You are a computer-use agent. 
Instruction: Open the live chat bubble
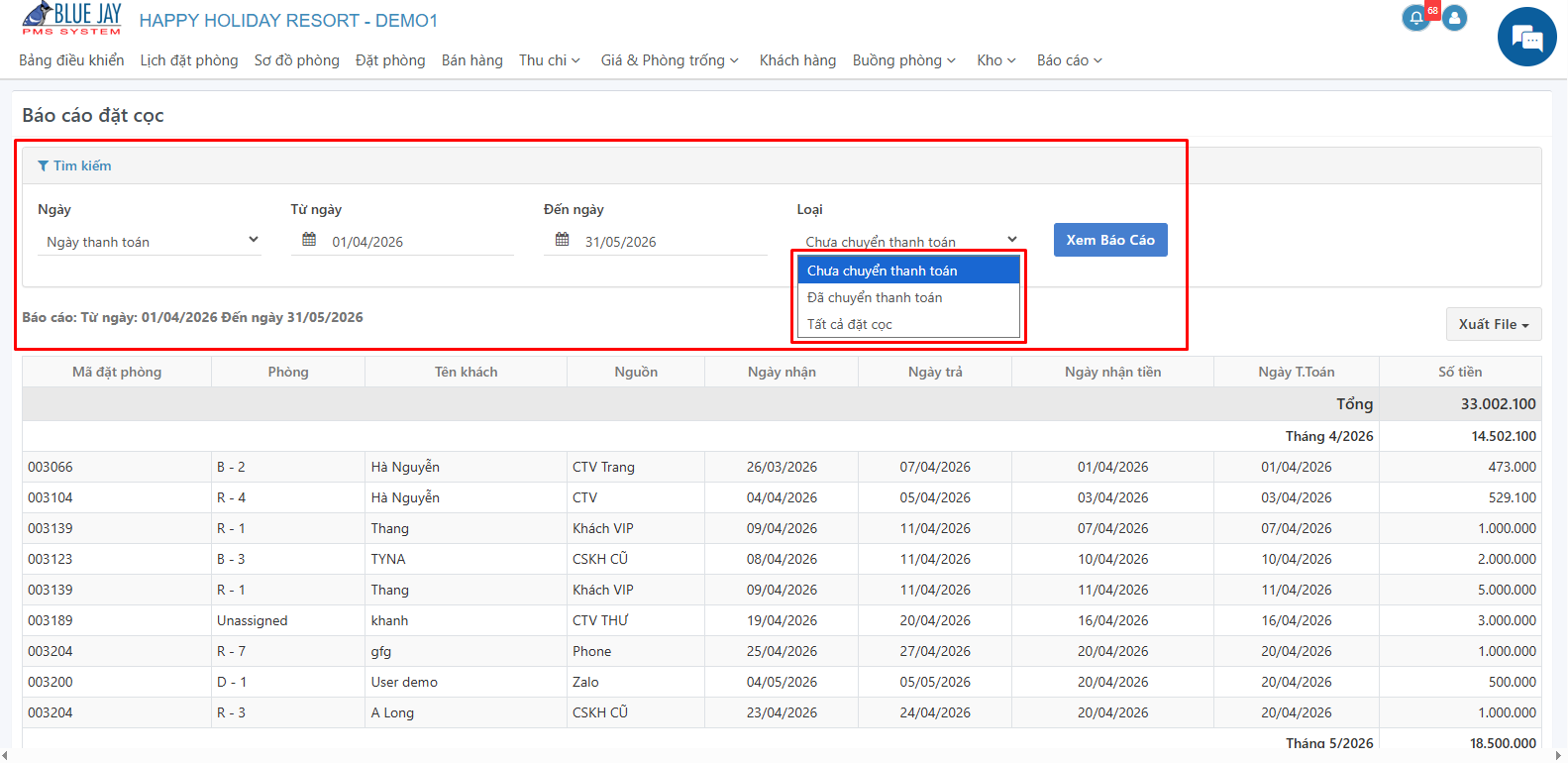(x=1527, y=38)
